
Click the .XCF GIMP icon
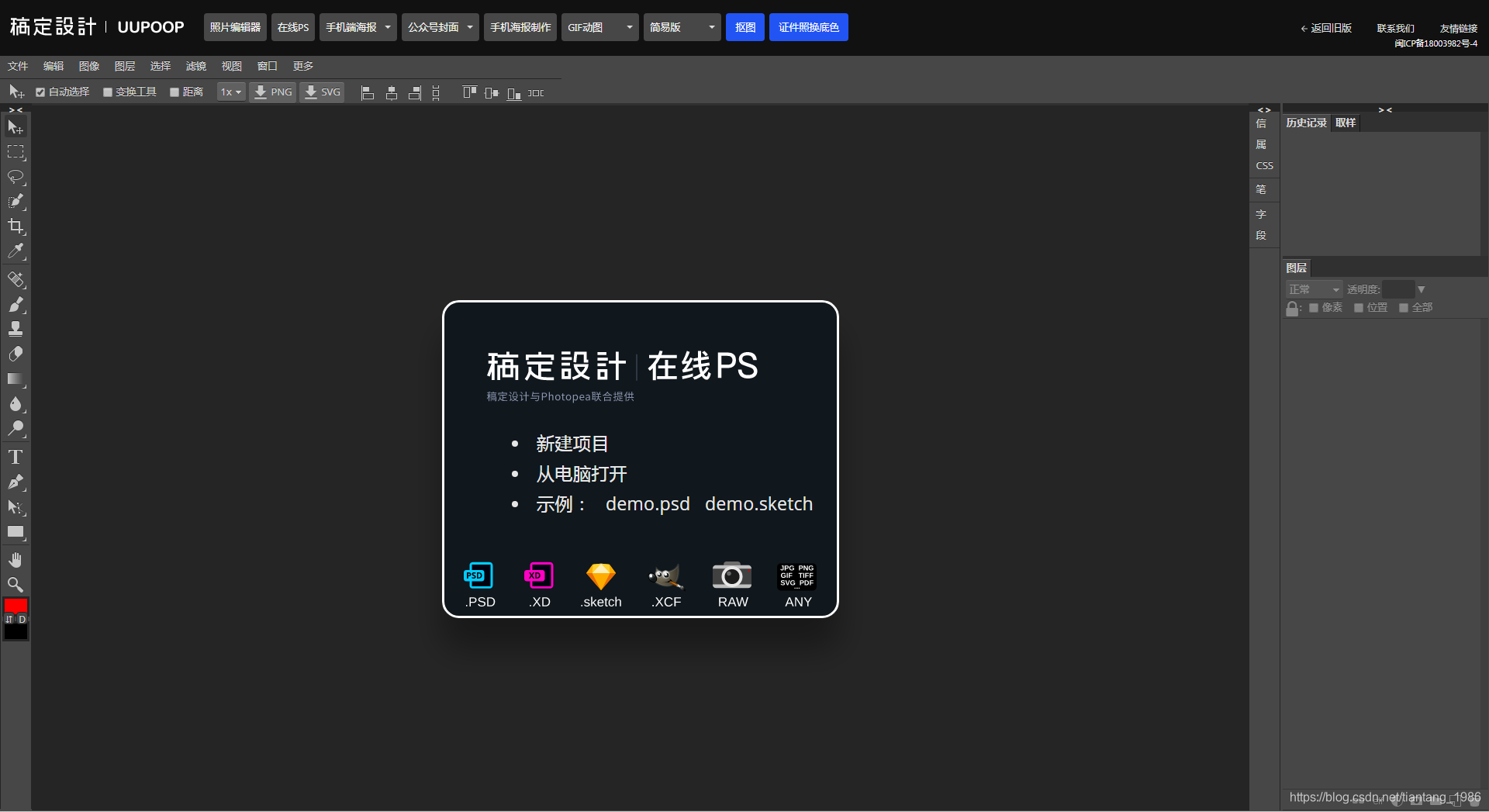pyautogui.click(x=666, y=585)
